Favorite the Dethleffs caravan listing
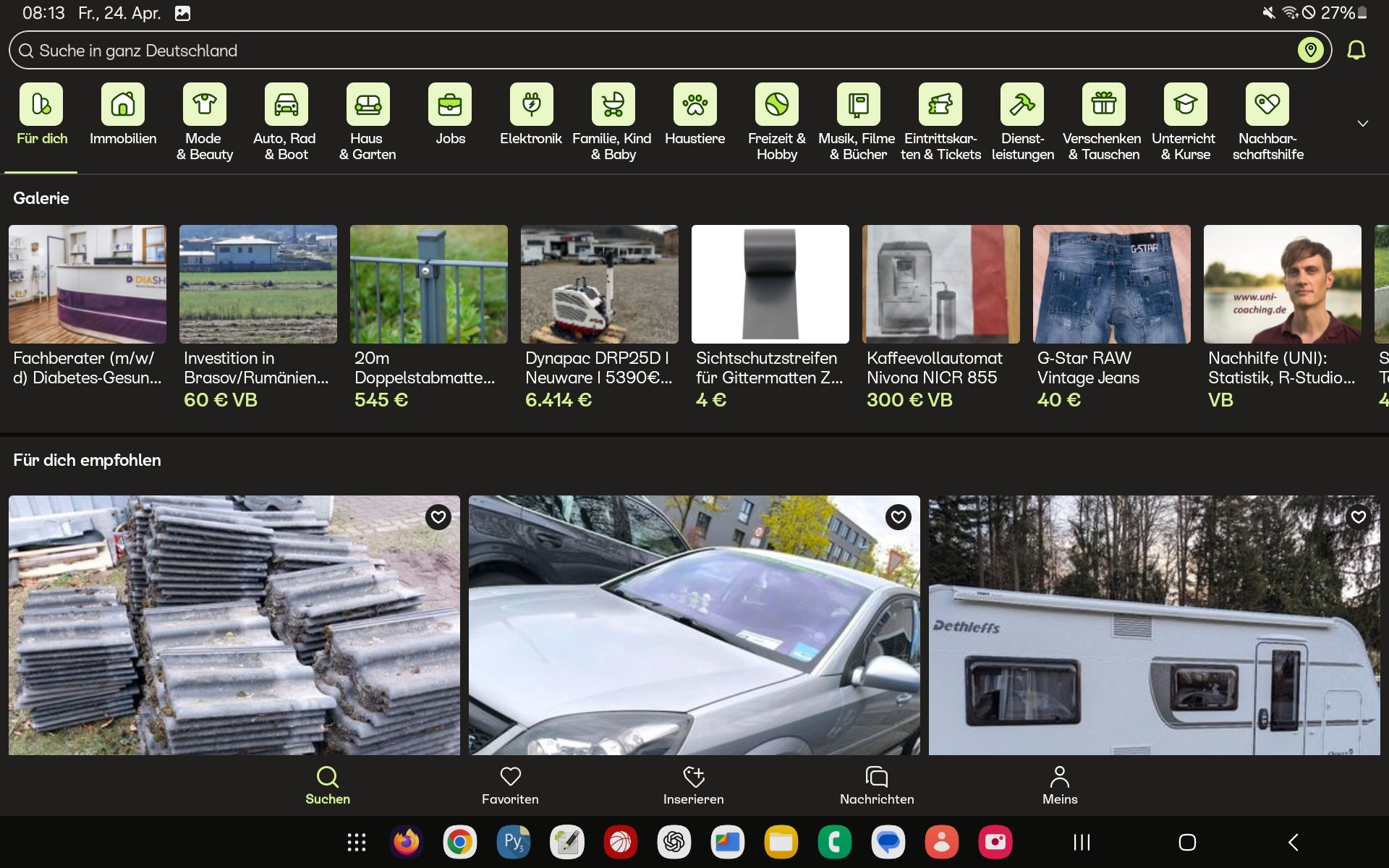Screen dimensions: 1389x868 pyautogui.click(x=1358, y=517)
